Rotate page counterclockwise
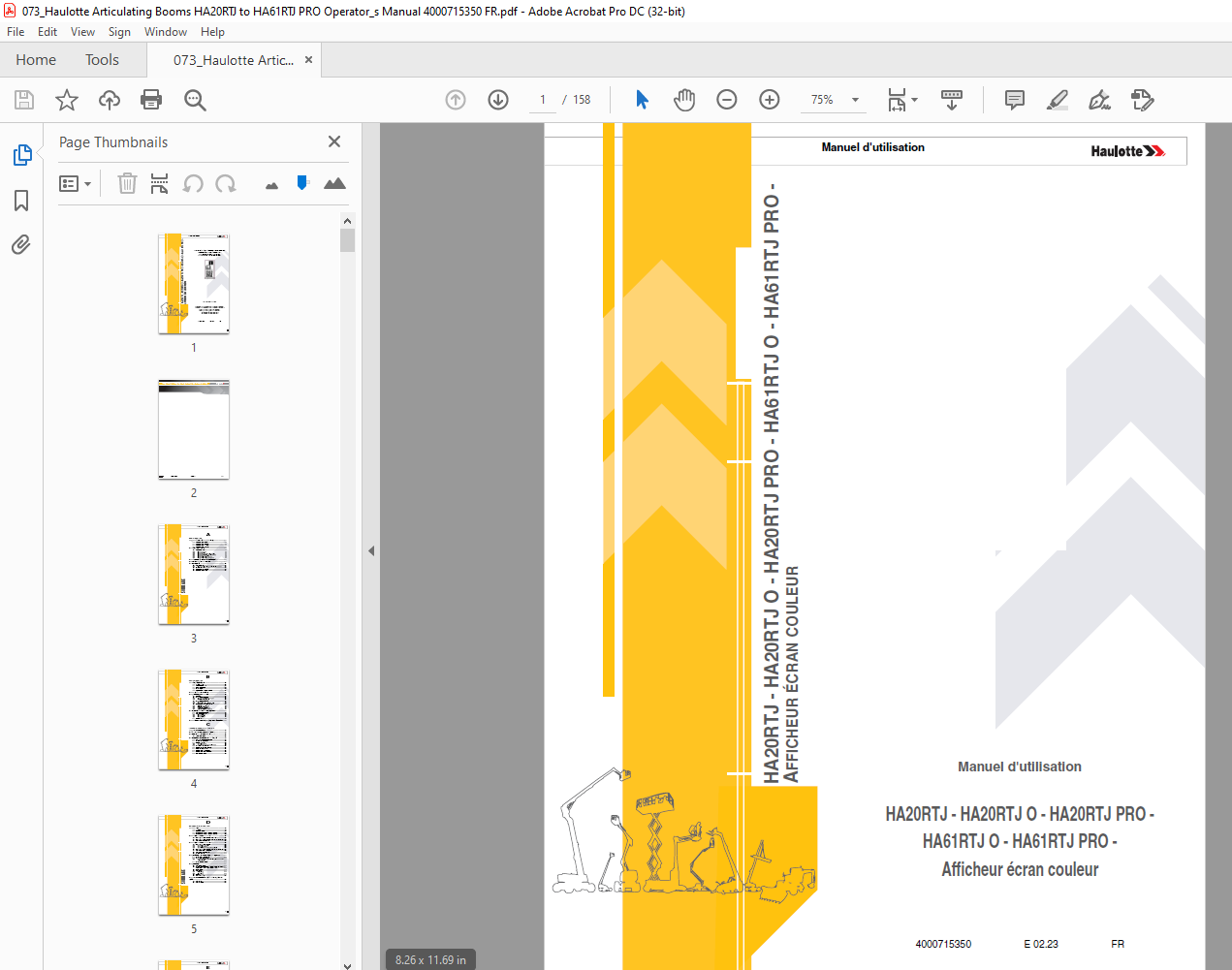This screenshot has width=1232, height=970. tap(193, 183)
